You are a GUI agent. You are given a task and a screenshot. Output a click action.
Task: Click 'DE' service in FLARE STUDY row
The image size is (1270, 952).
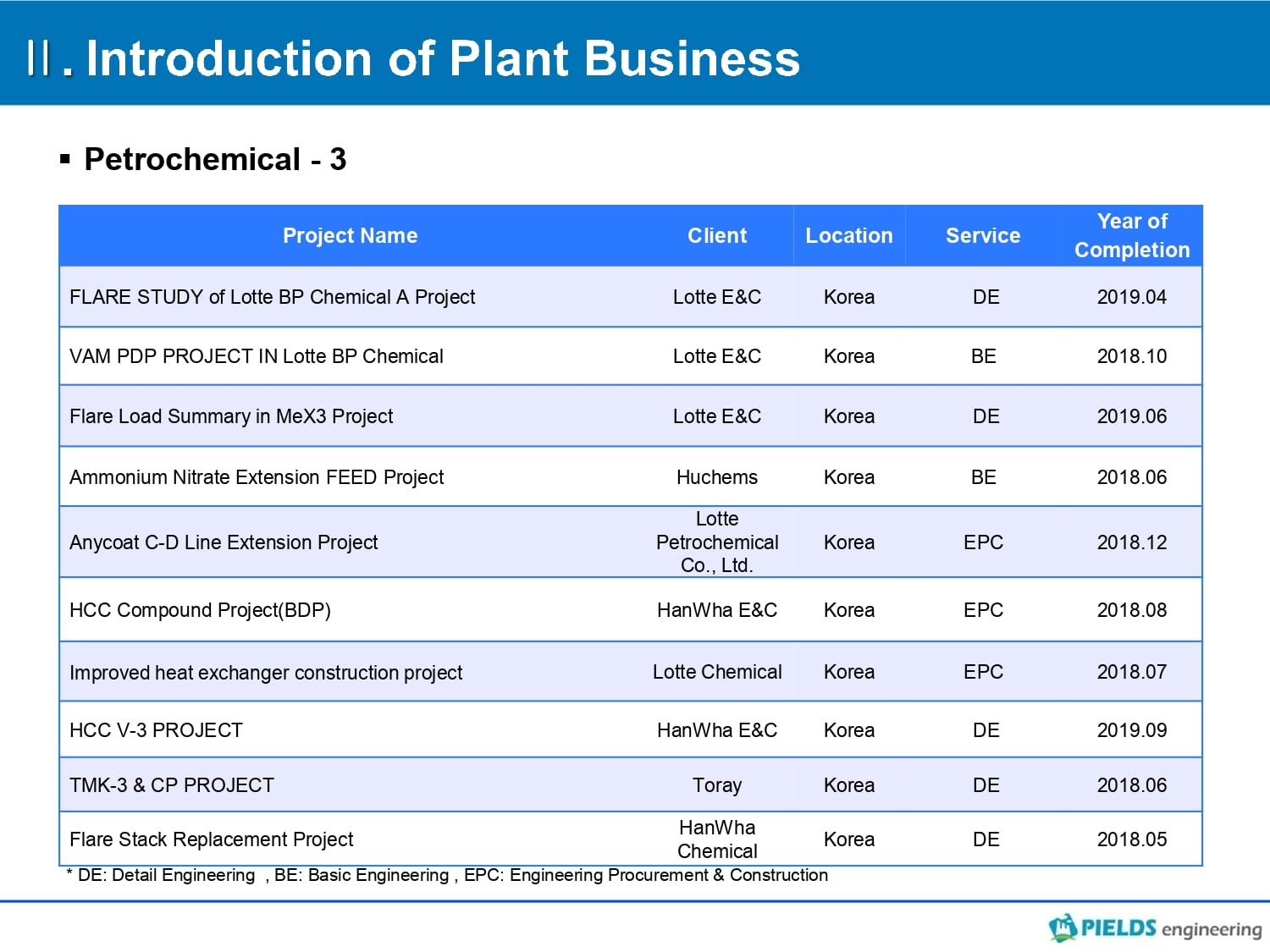[986, 297]
